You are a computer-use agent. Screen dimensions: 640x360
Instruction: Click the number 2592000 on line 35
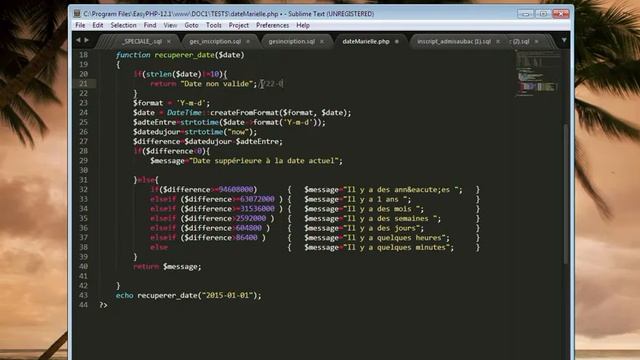[x=251, y=218]
